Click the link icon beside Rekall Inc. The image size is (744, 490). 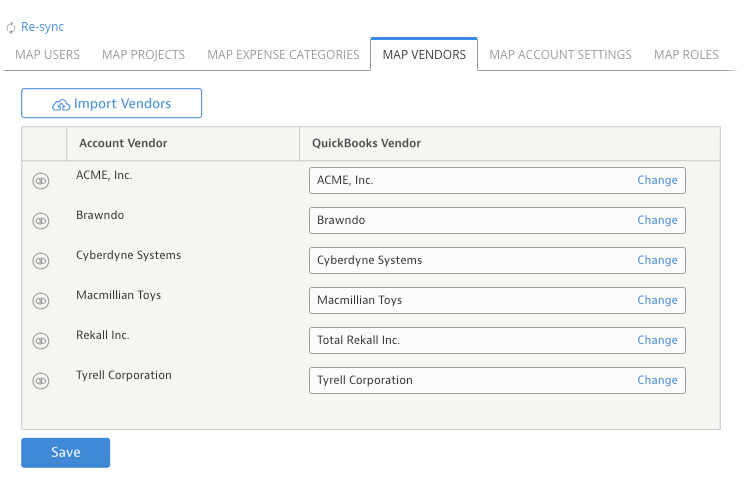[41, 341]
